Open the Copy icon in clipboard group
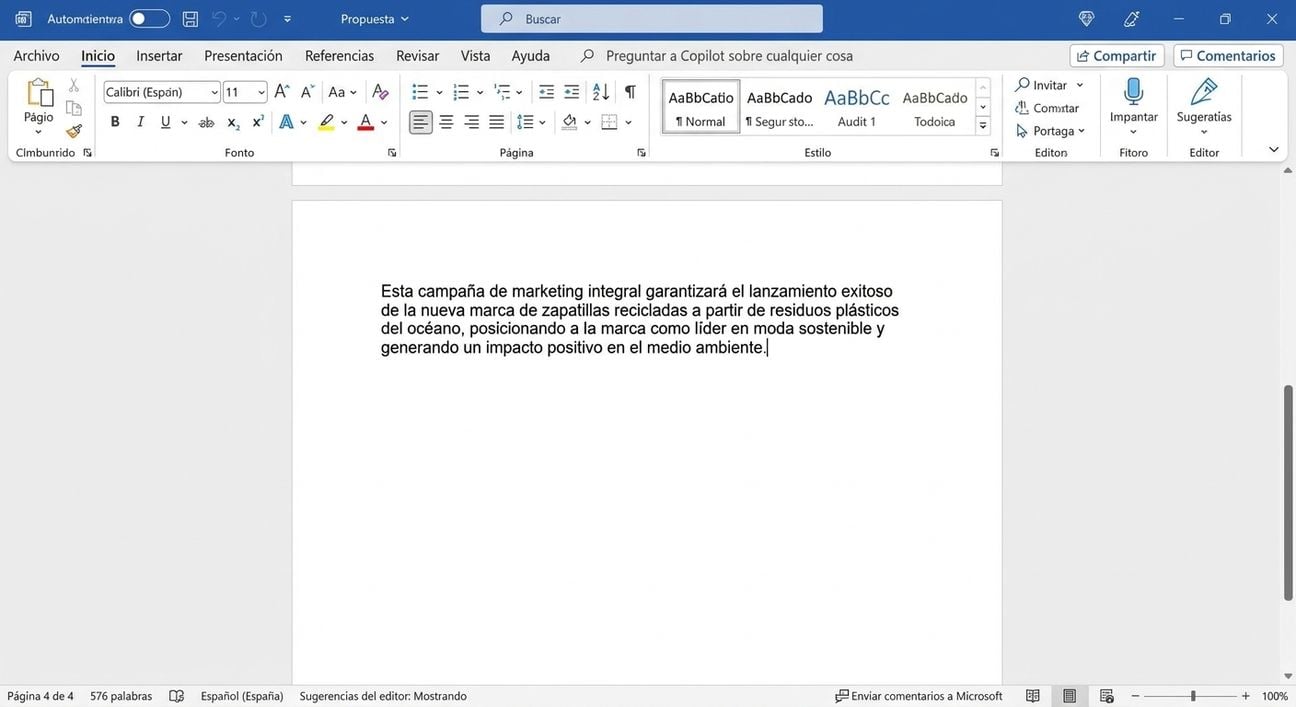This screenshot has width=1296, height=707. (74, 108)
